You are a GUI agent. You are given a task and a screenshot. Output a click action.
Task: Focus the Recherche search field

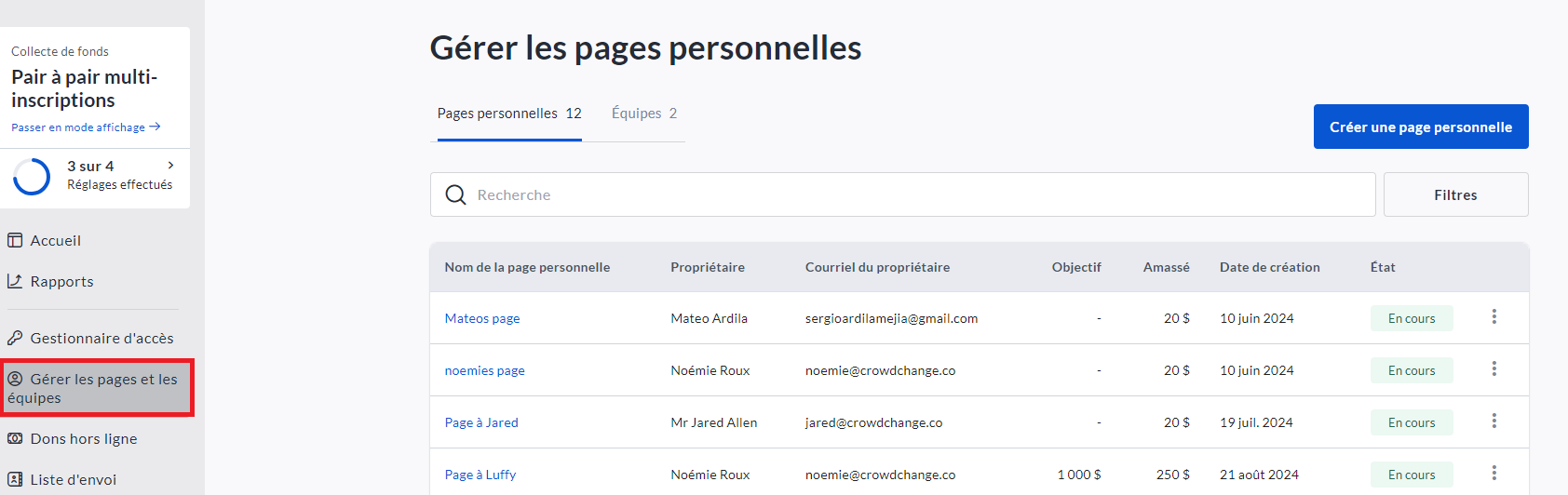coord(912,194)
